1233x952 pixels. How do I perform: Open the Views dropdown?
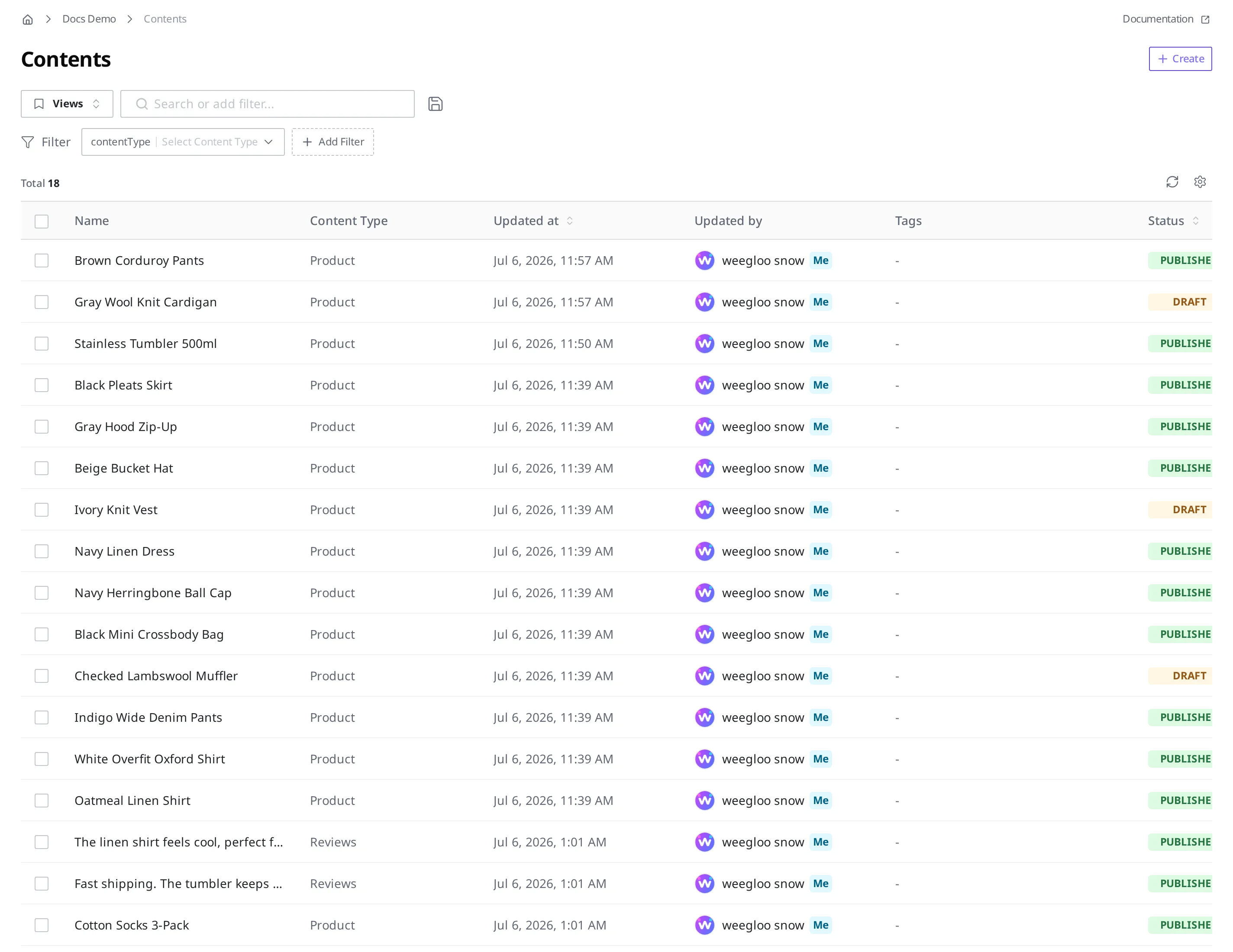67,104
